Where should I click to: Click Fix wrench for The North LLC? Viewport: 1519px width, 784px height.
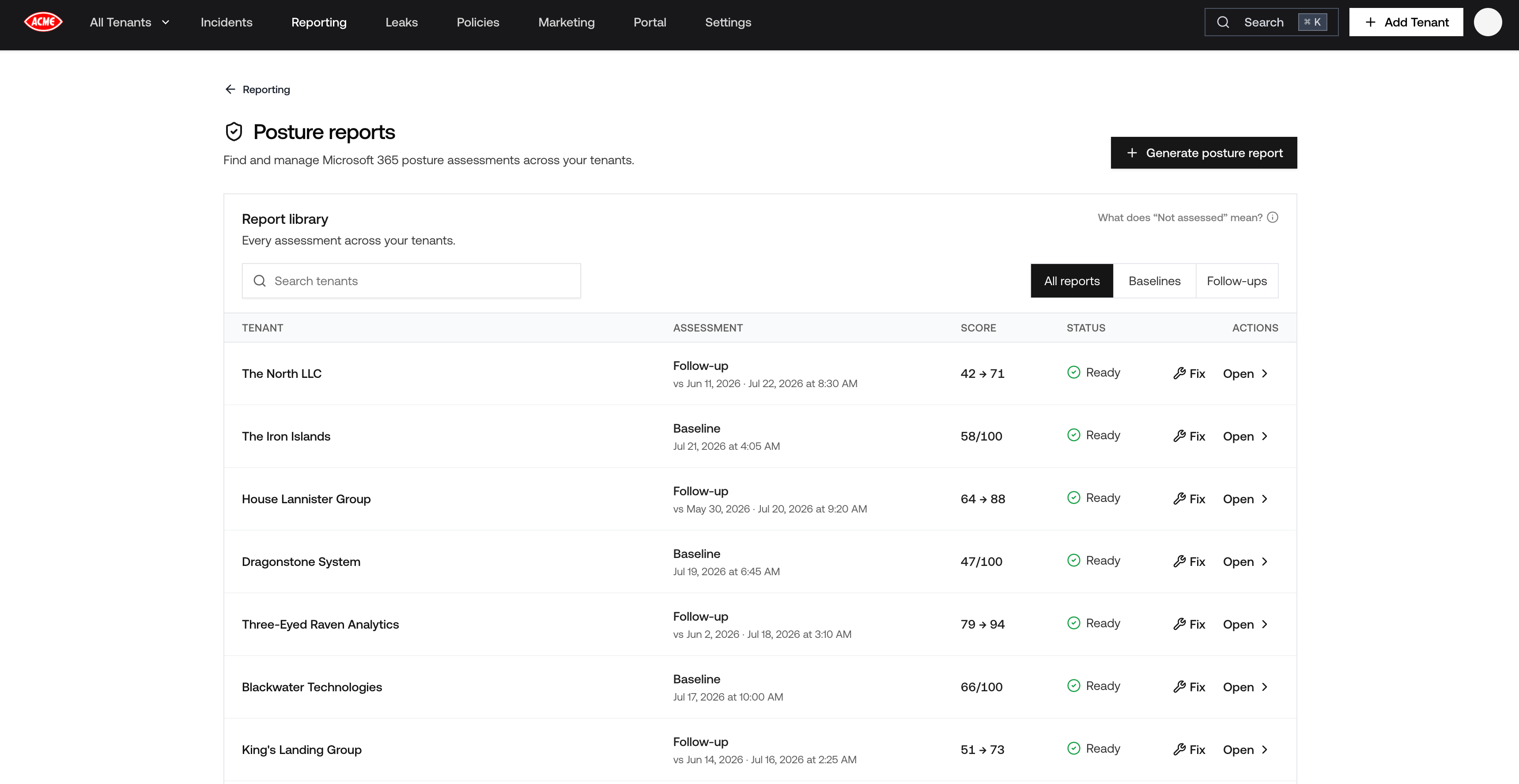click(x=1189, y=373)
